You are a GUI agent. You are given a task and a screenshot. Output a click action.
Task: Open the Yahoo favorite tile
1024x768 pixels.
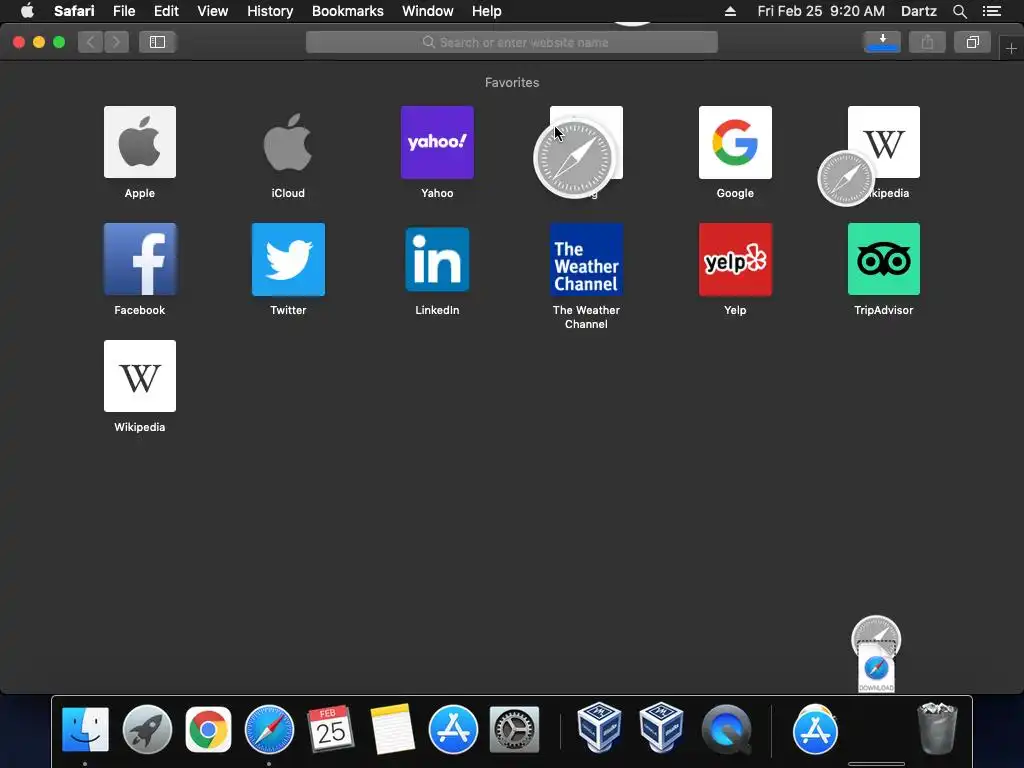point(437,142)
